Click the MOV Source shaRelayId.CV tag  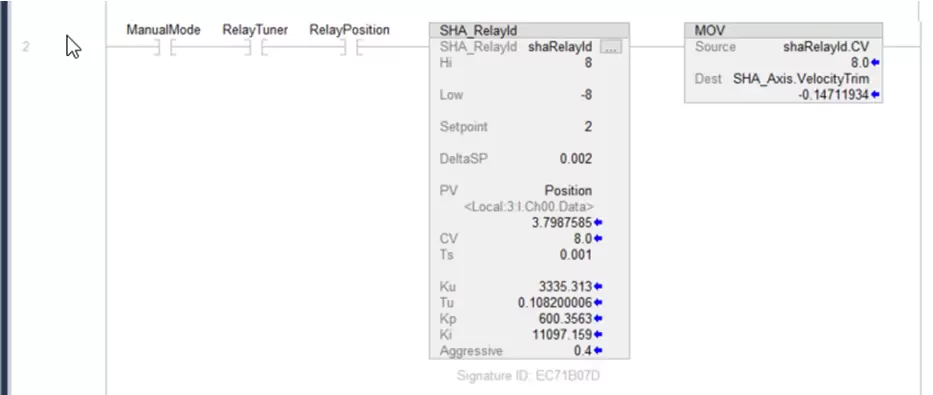point(826,47)
